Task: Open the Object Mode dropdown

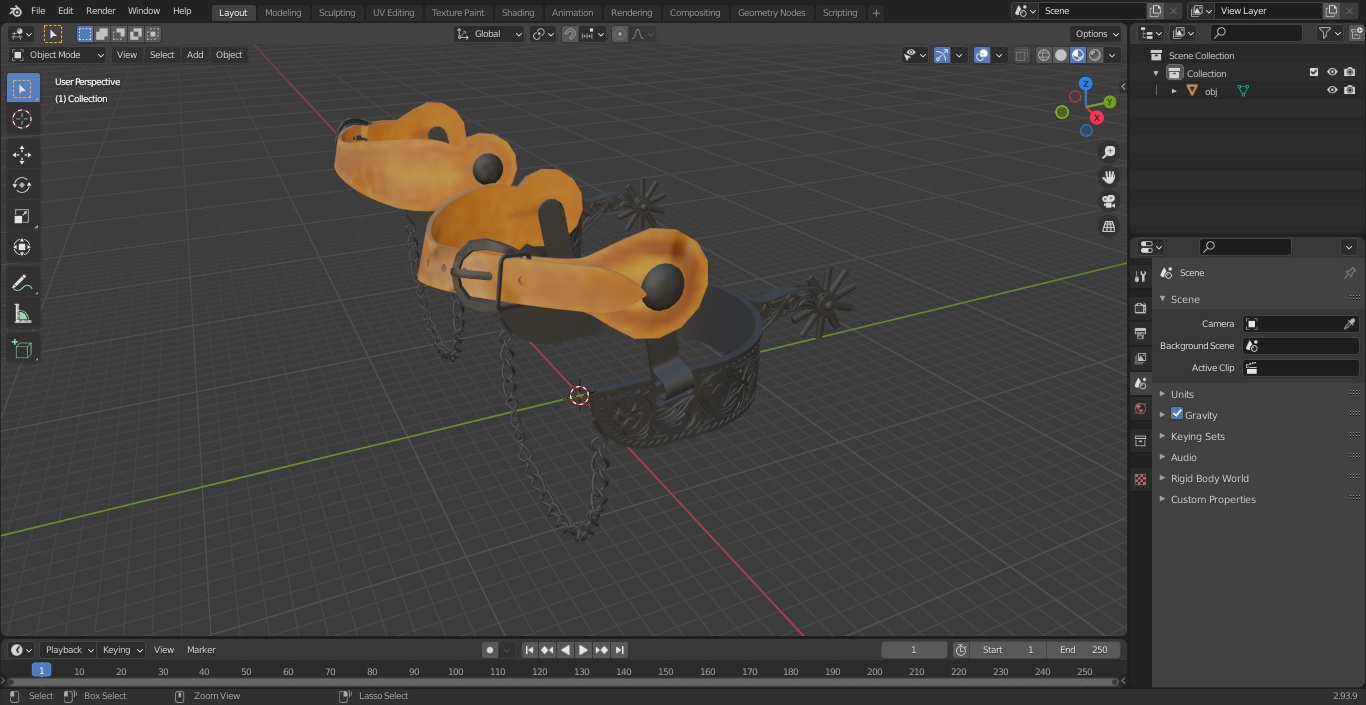Action: [58, 55]
